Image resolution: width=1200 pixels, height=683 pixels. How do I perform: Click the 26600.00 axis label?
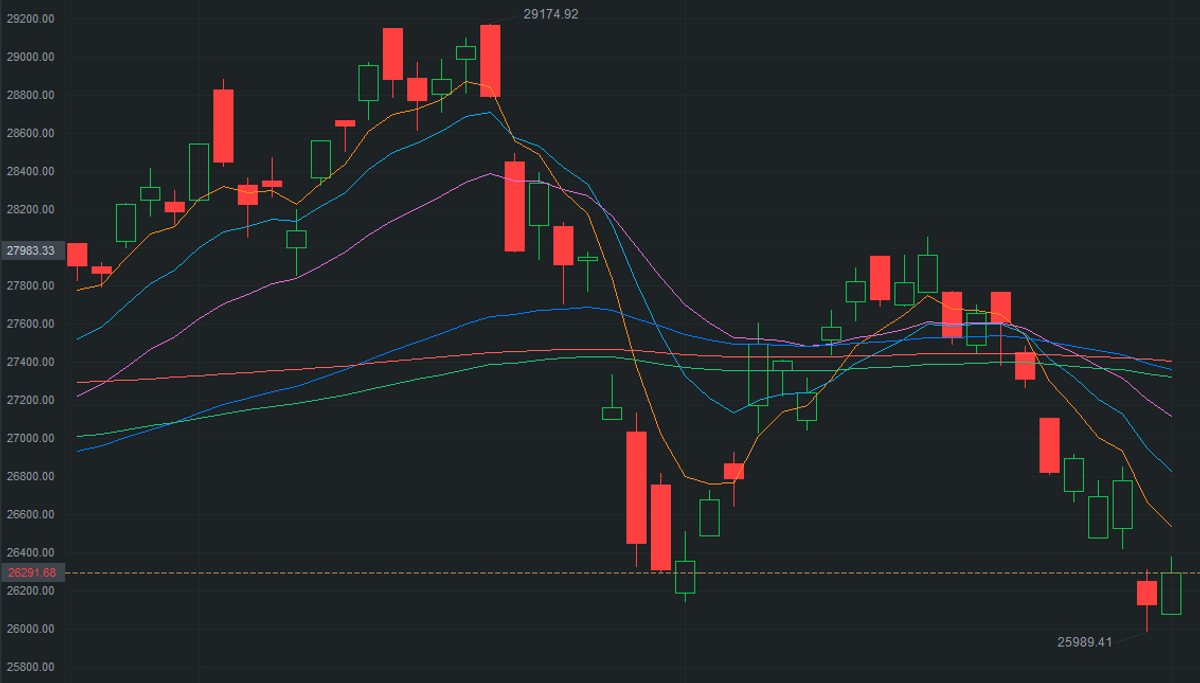click(30, 514)
